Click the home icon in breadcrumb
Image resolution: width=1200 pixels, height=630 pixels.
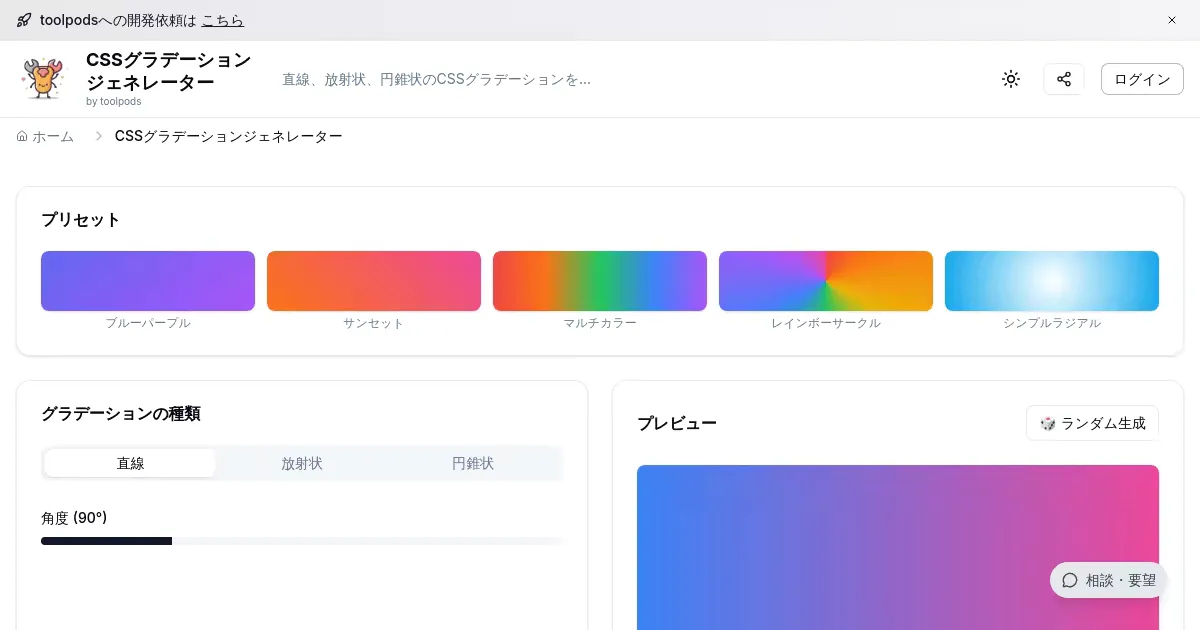pyautogui.click(x=22, y=136)
